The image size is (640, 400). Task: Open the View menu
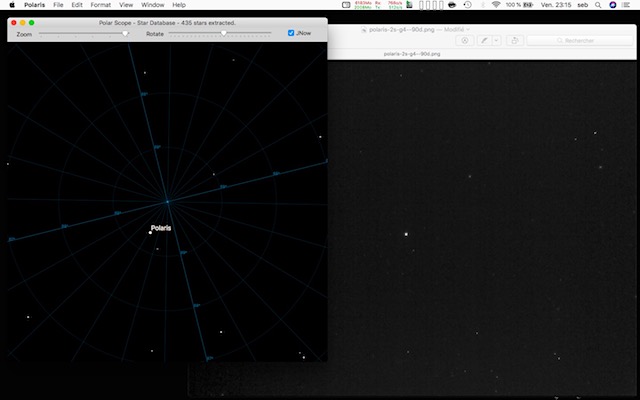point(126,5)
